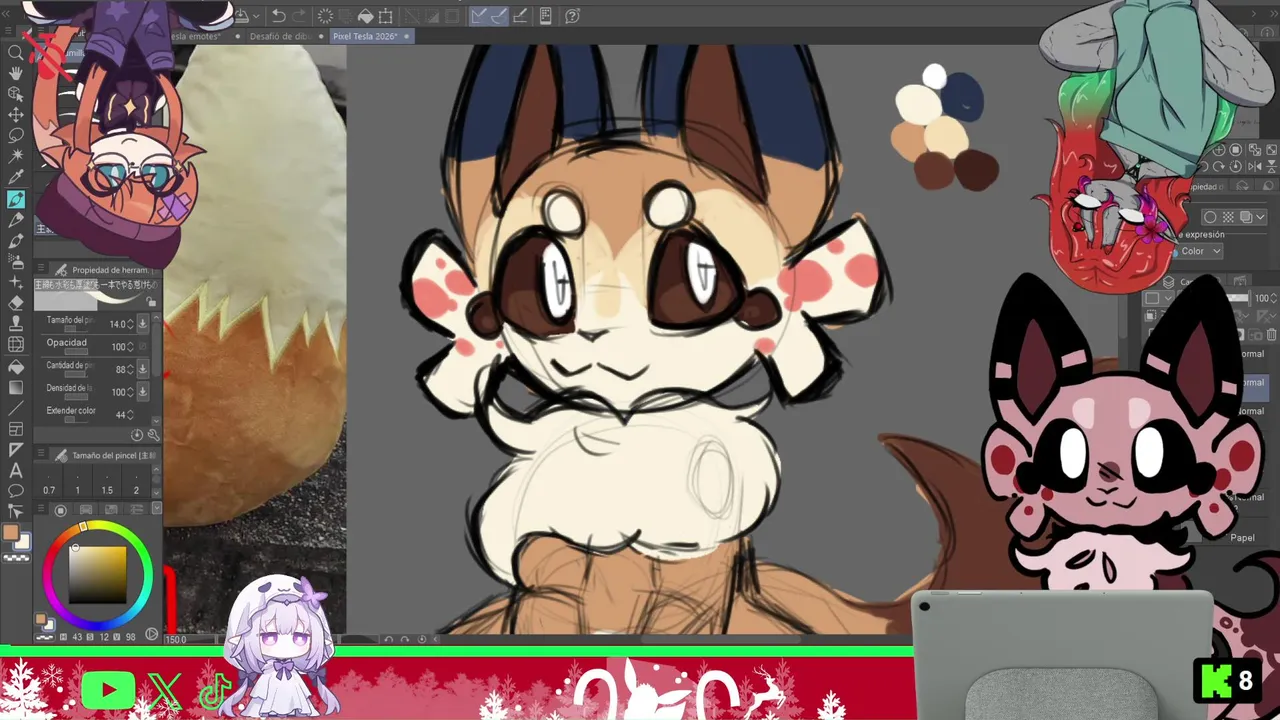The height and width of the screenshot is (720, 1280).
Task: Select the Move layer tool
Action: (15, 115)
